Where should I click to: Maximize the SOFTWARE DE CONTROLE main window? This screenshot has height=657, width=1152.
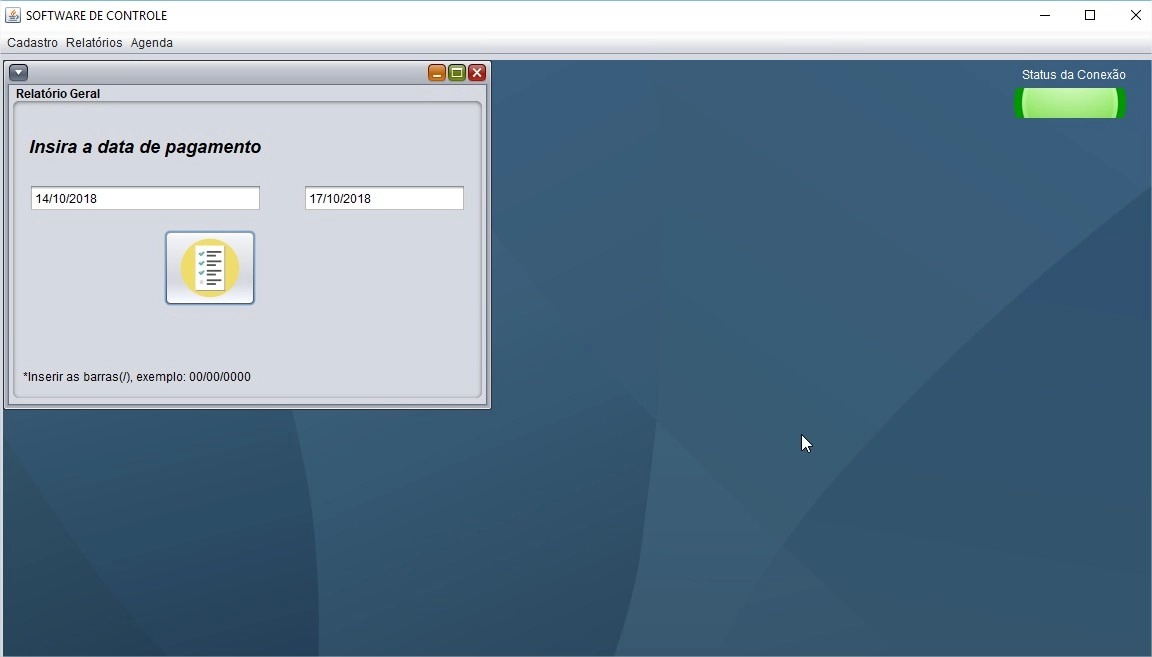click(x=1090, y=15)
